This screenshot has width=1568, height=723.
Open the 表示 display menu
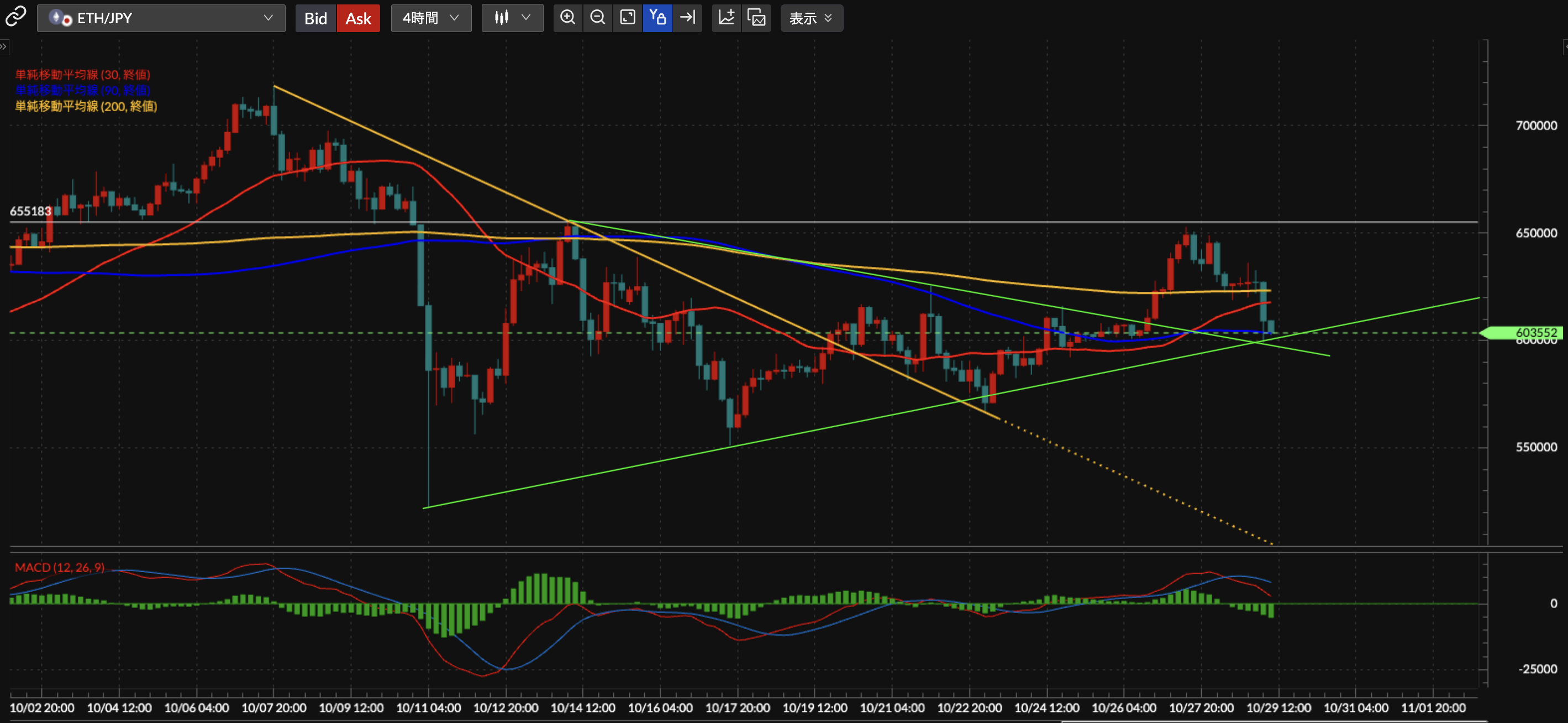pyautogui.click(x=811, y=18)
